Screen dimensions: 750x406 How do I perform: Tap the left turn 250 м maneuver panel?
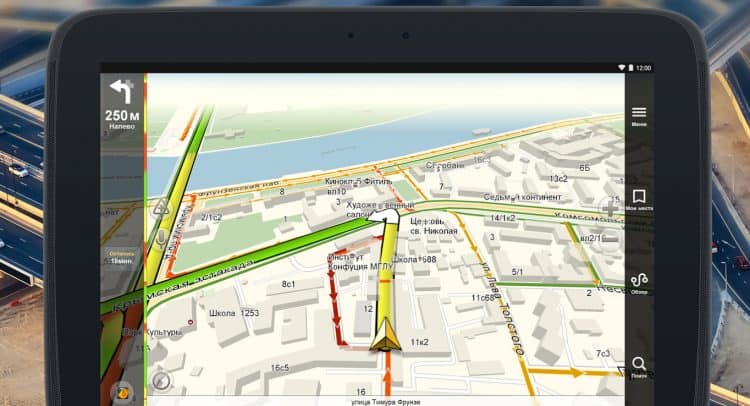click(x=122, y=107)
